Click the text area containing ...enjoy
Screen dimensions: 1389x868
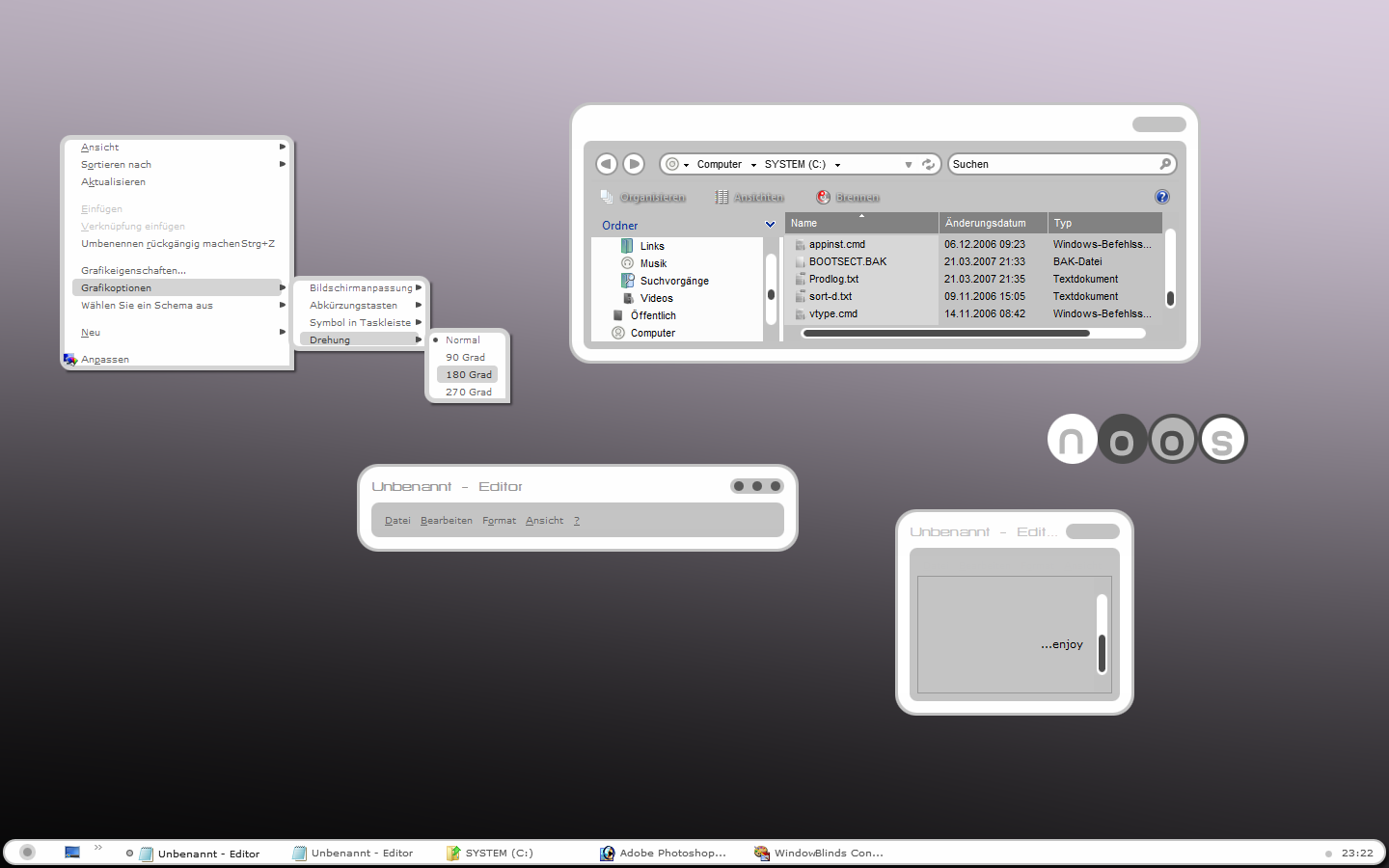(x=1007, y=635)
